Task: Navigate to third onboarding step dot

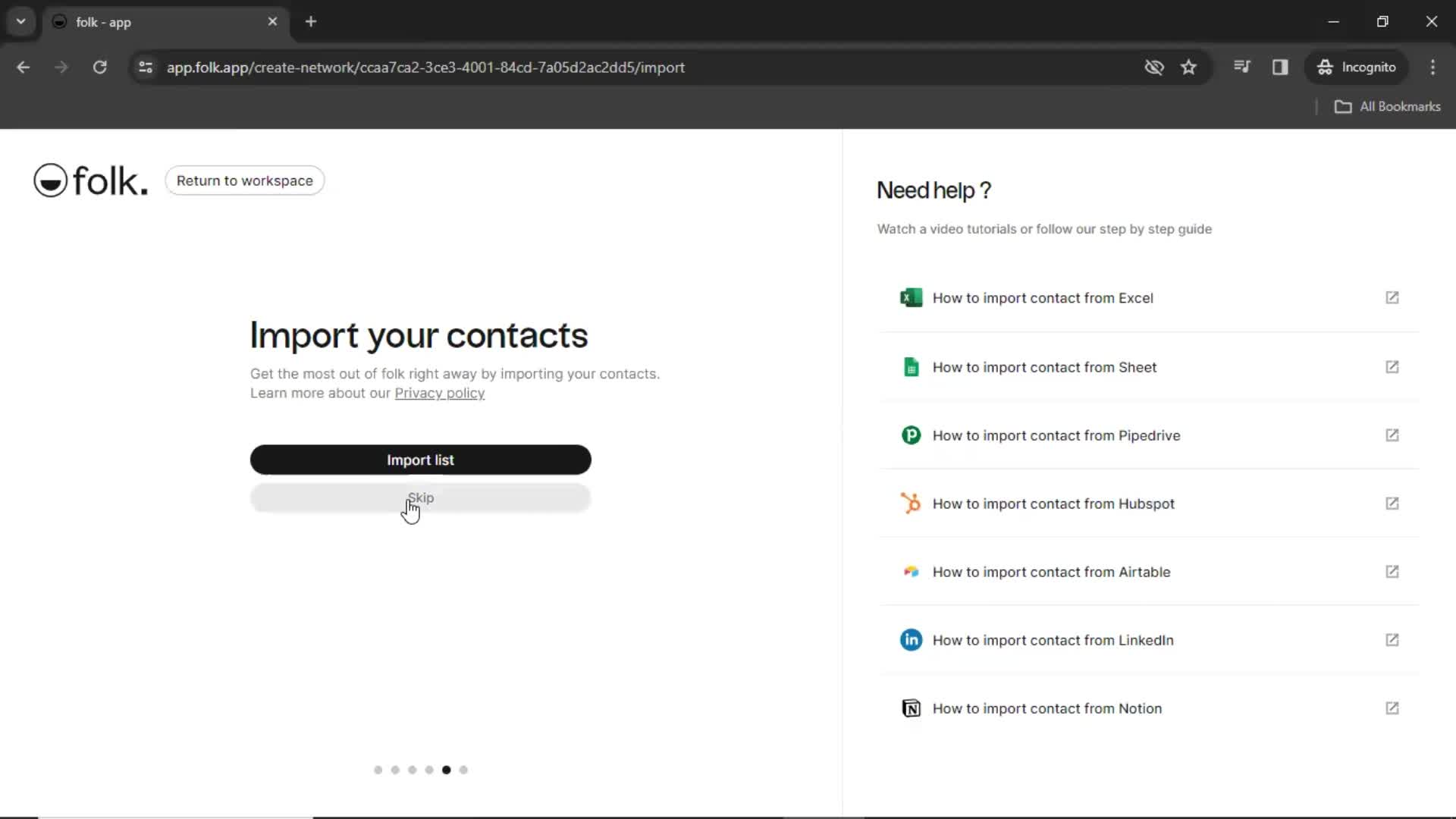Action: pos(412,769)
